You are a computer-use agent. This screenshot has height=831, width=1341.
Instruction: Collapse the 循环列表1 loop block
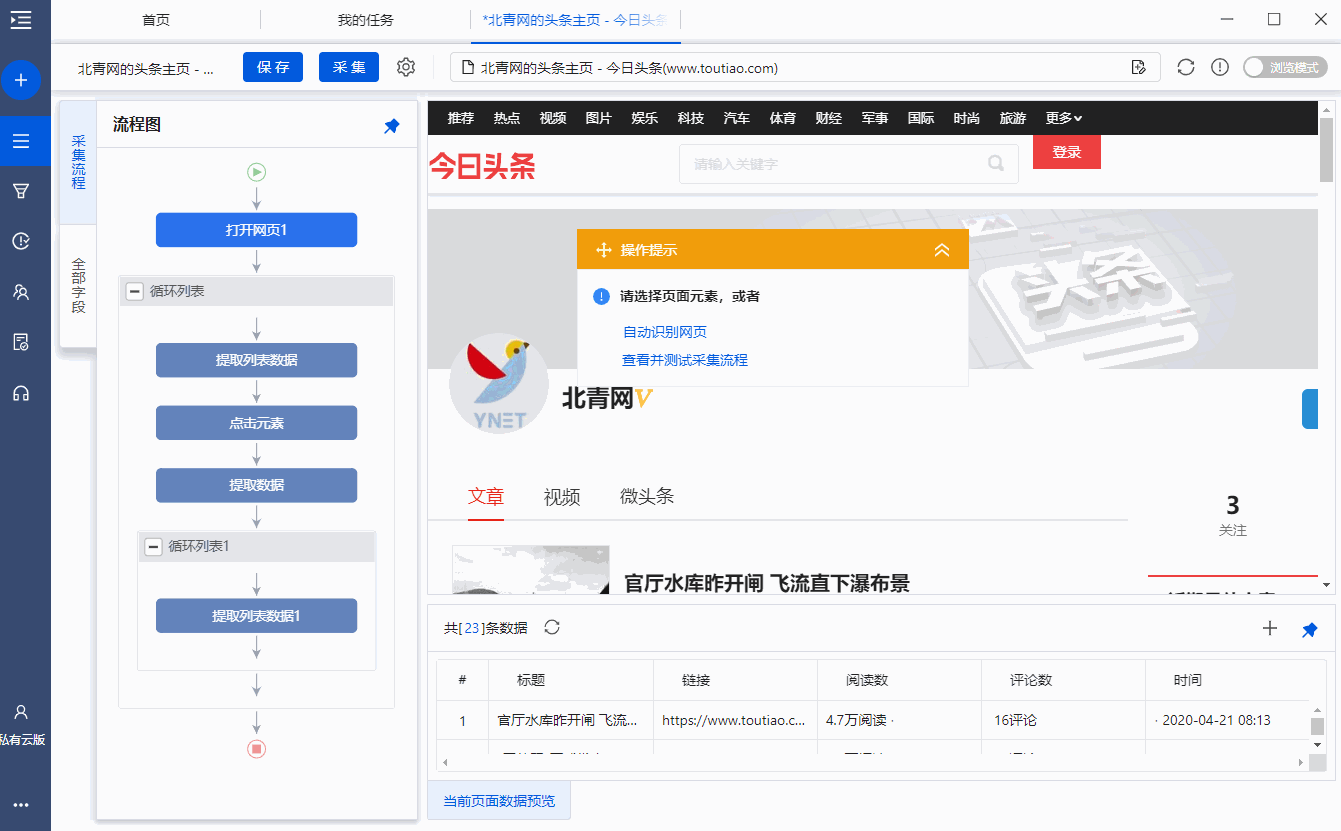[153, 547]
